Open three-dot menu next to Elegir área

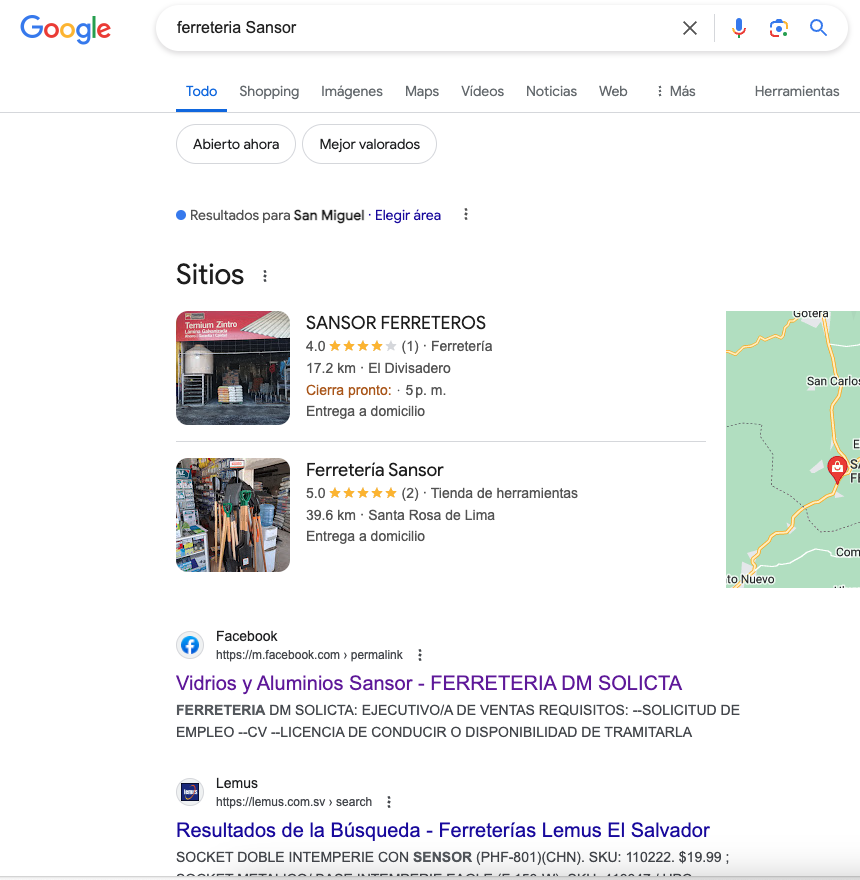click(x=465, y=214)
